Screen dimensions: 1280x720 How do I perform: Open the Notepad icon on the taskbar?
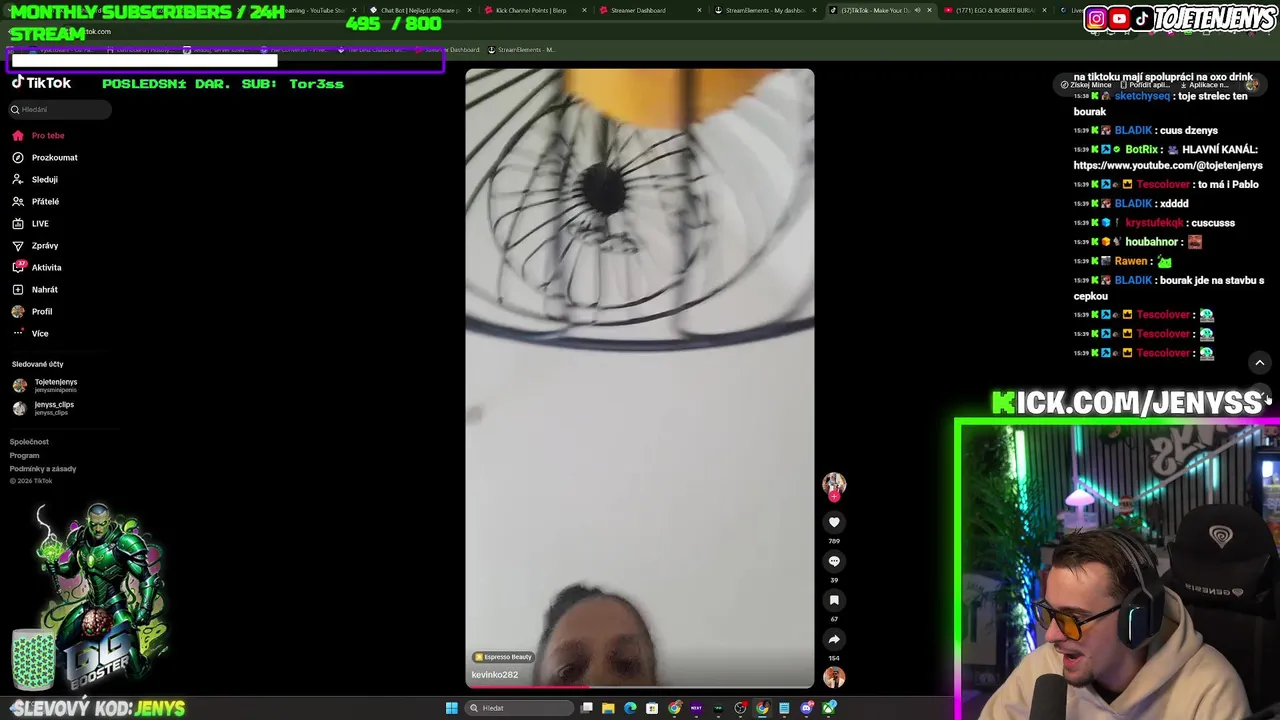784,708
